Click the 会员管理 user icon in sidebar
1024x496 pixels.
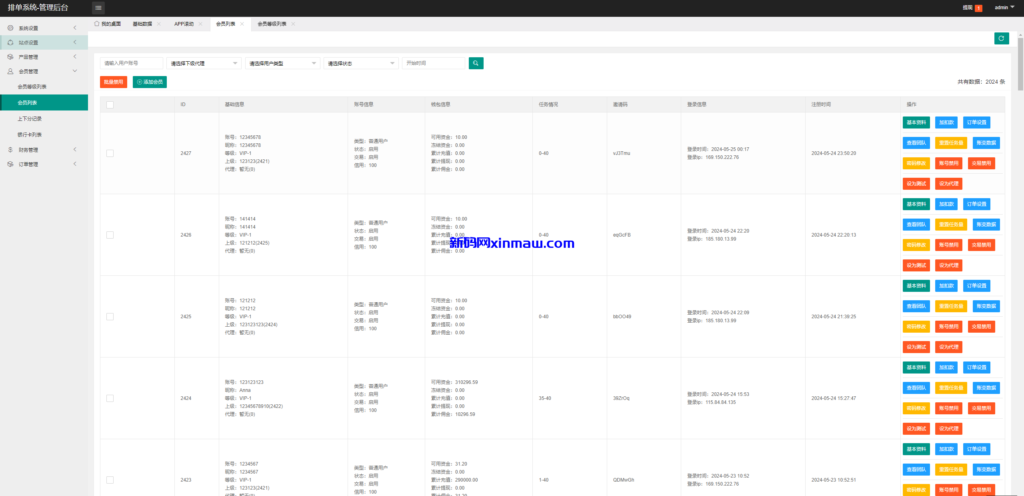10,72
